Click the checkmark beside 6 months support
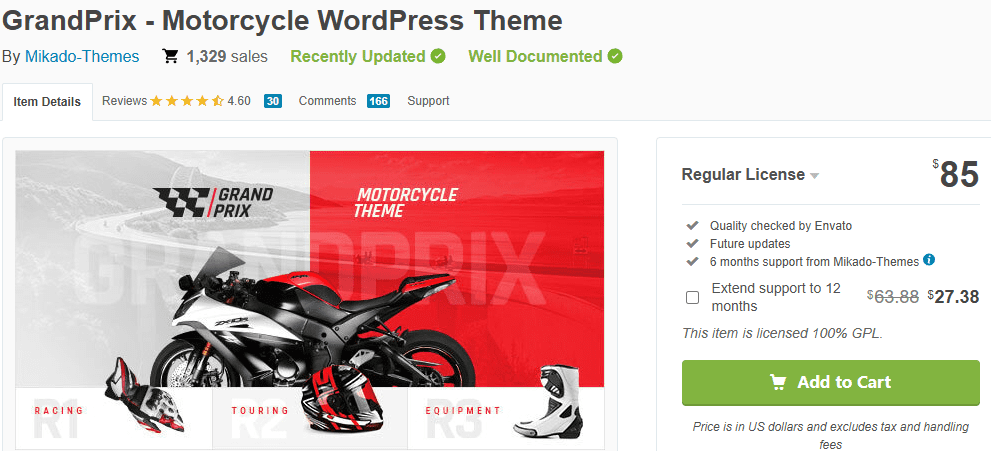The height and width of the screenshot is (451, 991). 693,261
